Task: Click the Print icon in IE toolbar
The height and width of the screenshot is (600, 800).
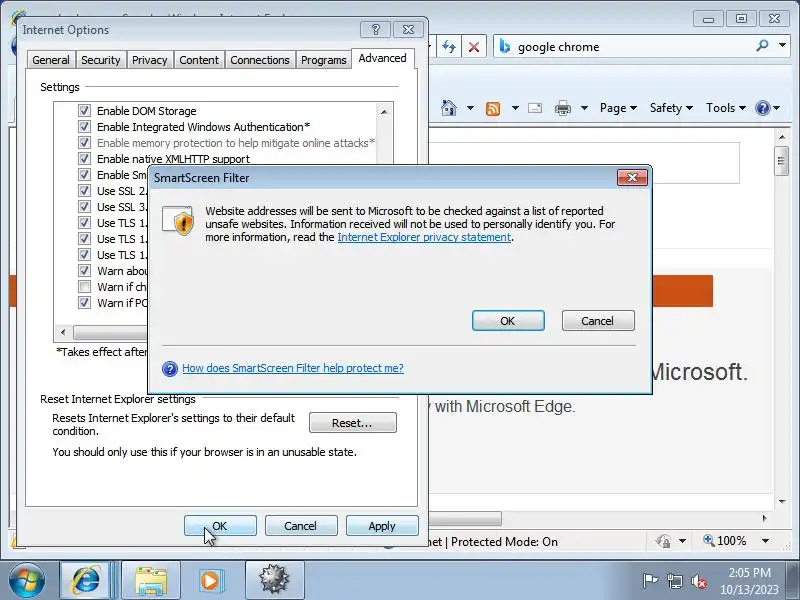Action: (563, 108)
